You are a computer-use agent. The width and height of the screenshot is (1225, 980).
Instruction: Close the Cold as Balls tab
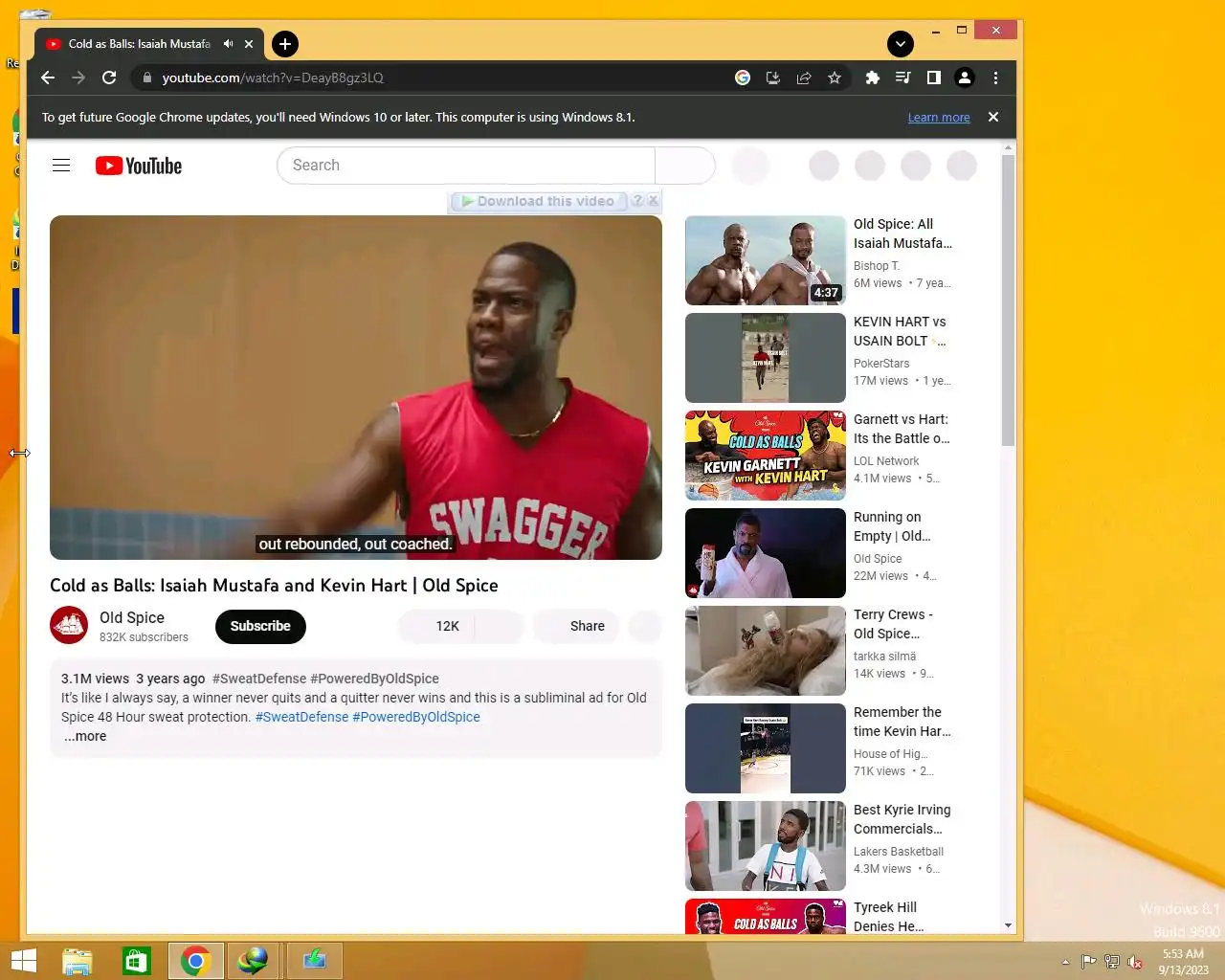[249, 44]
